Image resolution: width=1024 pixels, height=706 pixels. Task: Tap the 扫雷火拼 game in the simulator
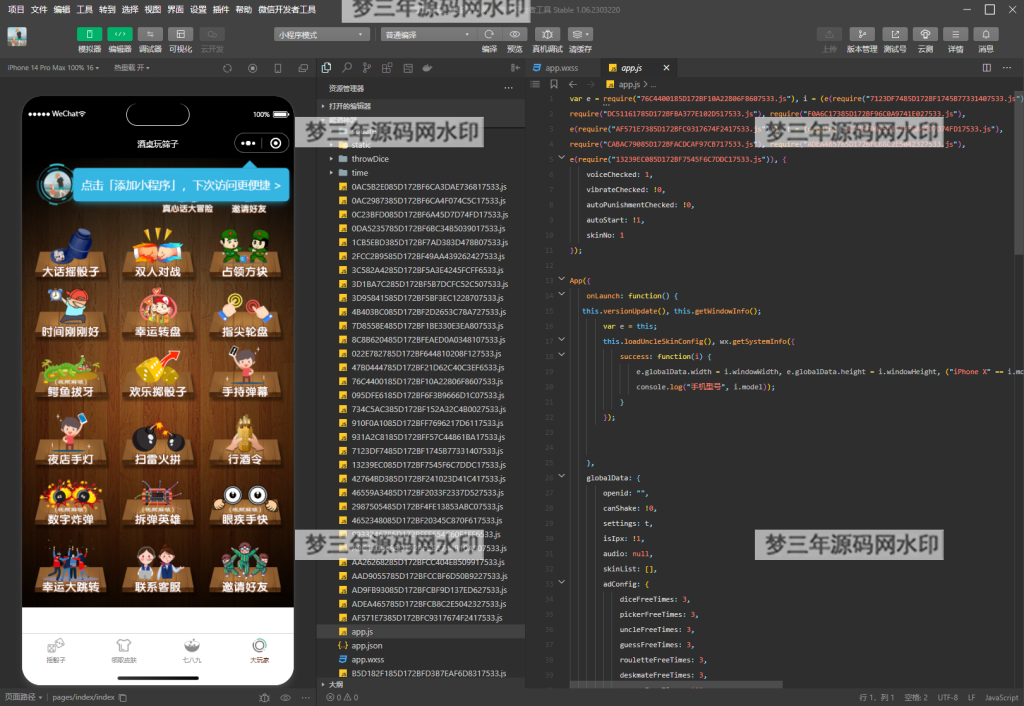(157, 442)
